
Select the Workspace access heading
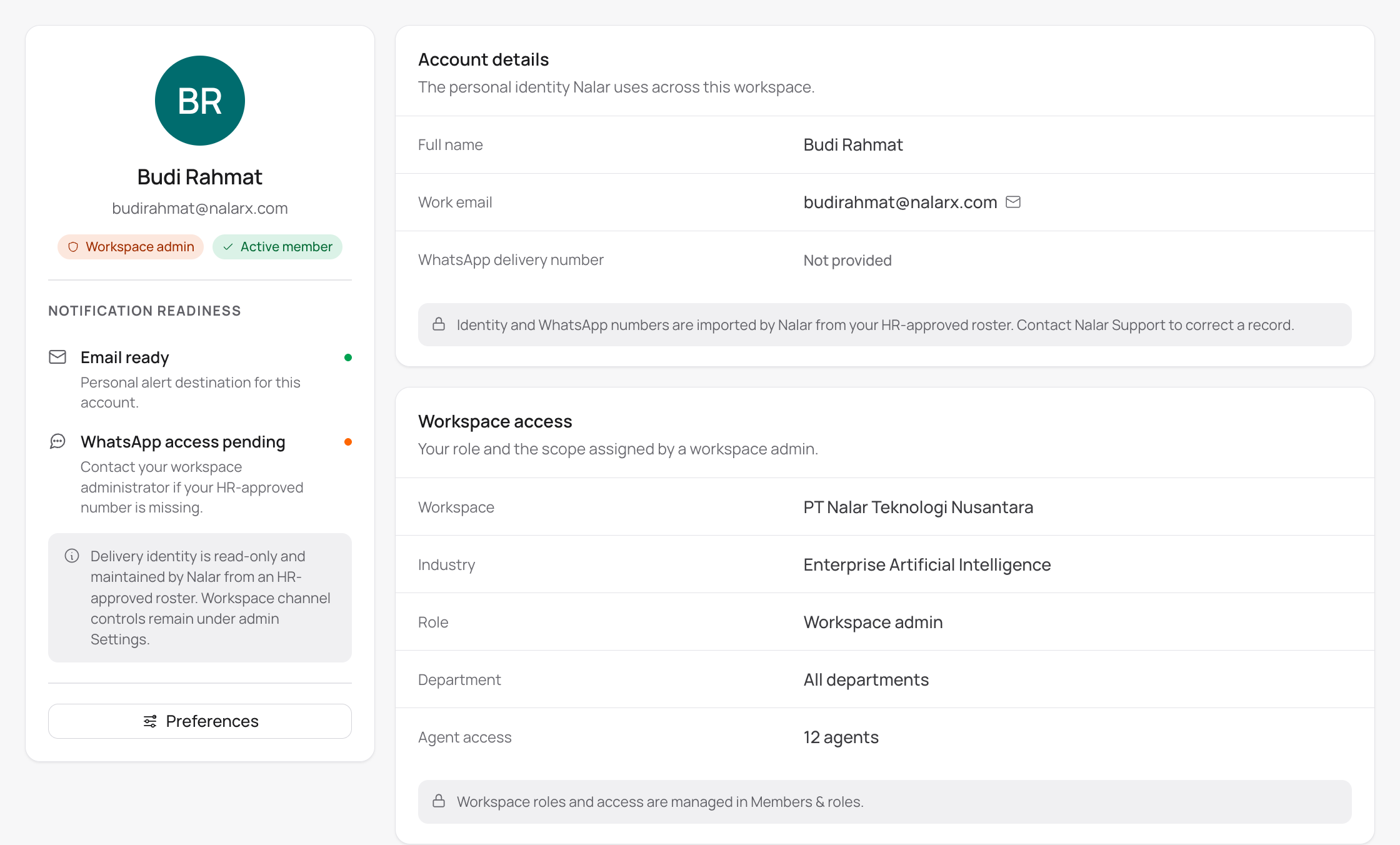[x=495, y=421]
